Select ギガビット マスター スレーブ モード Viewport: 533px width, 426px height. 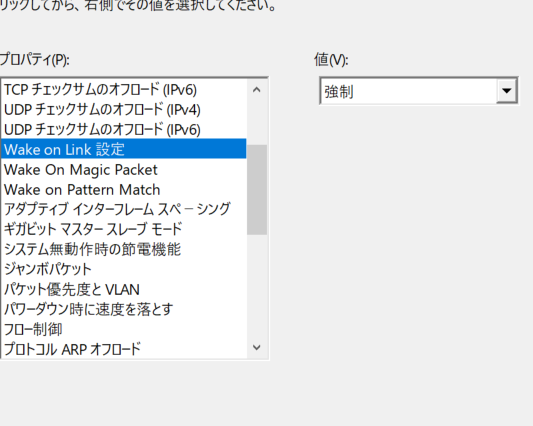[x=124, y=229]
